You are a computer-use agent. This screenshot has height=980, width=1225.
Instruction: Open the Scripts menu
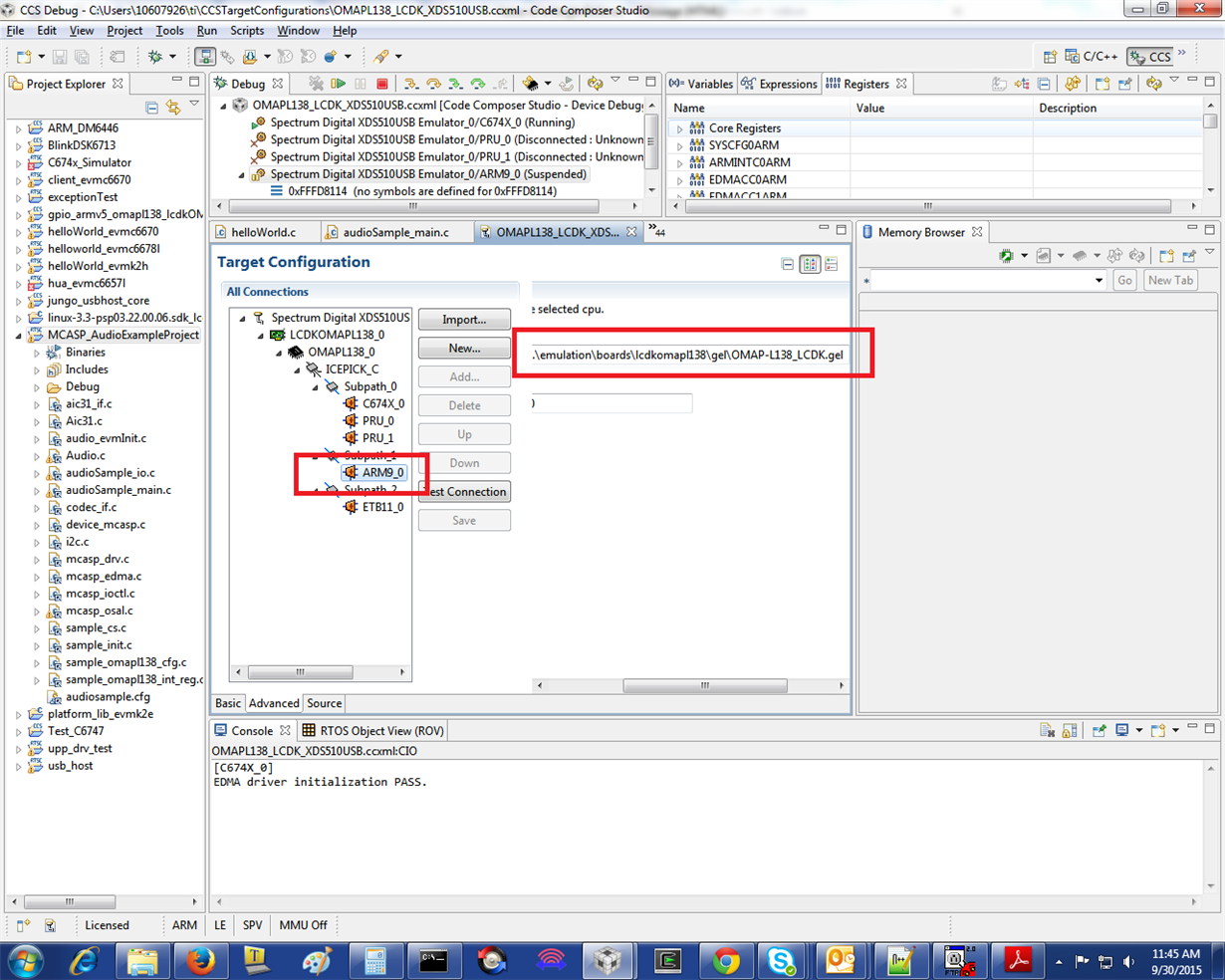(246, 31)
